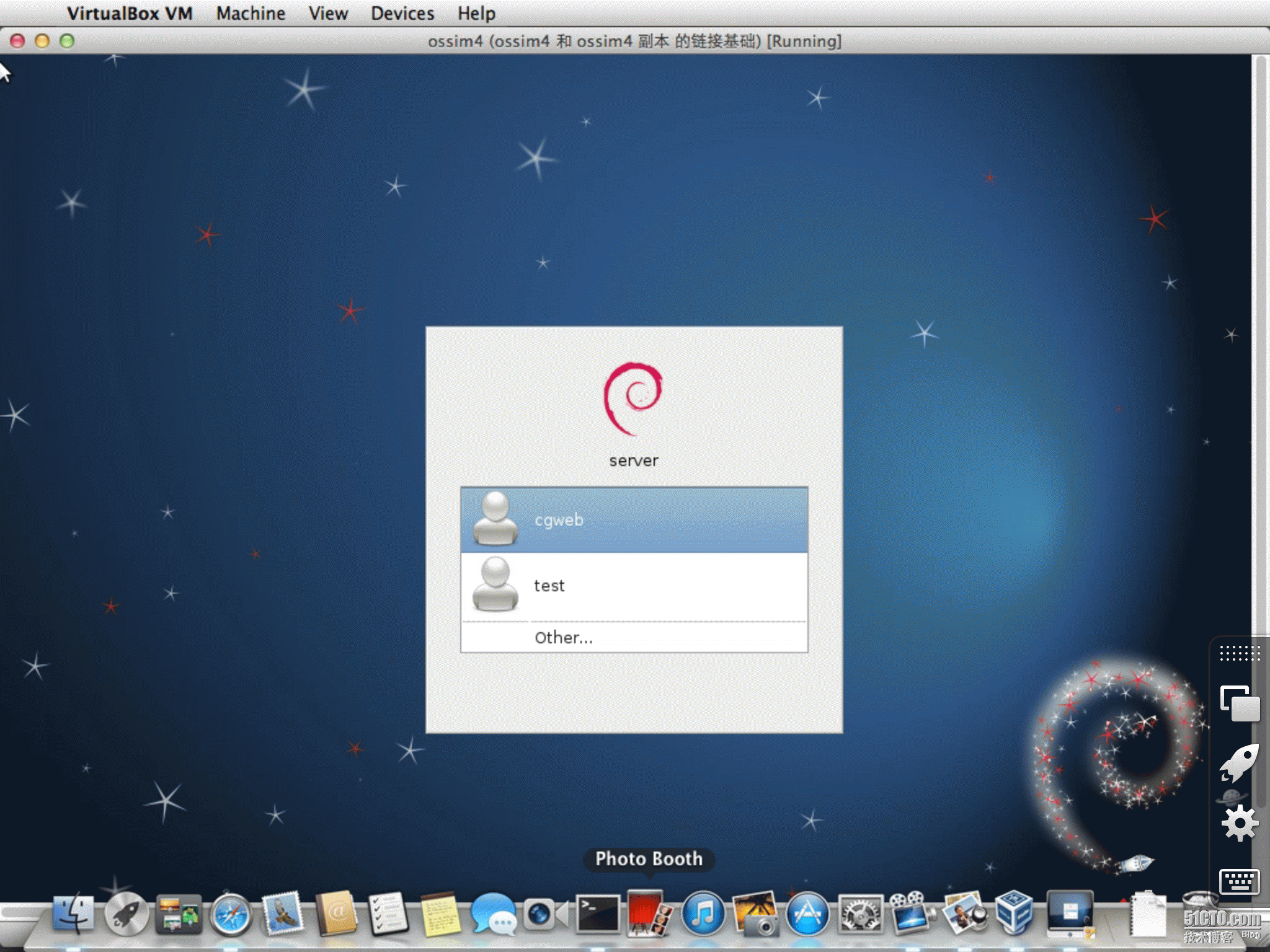
Task: Launch the App Store dock icon
Action: pos(807,914)
